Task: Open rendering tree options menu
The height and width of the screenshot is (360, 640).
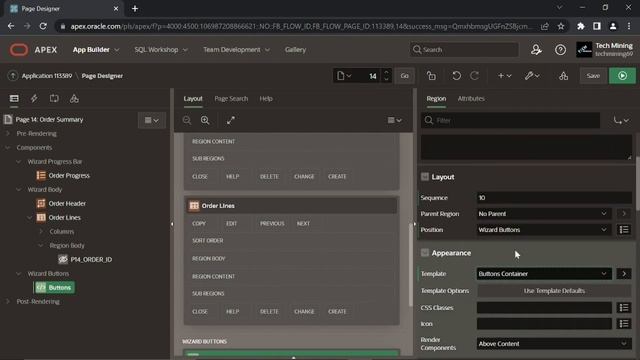Action: point(152,120)
